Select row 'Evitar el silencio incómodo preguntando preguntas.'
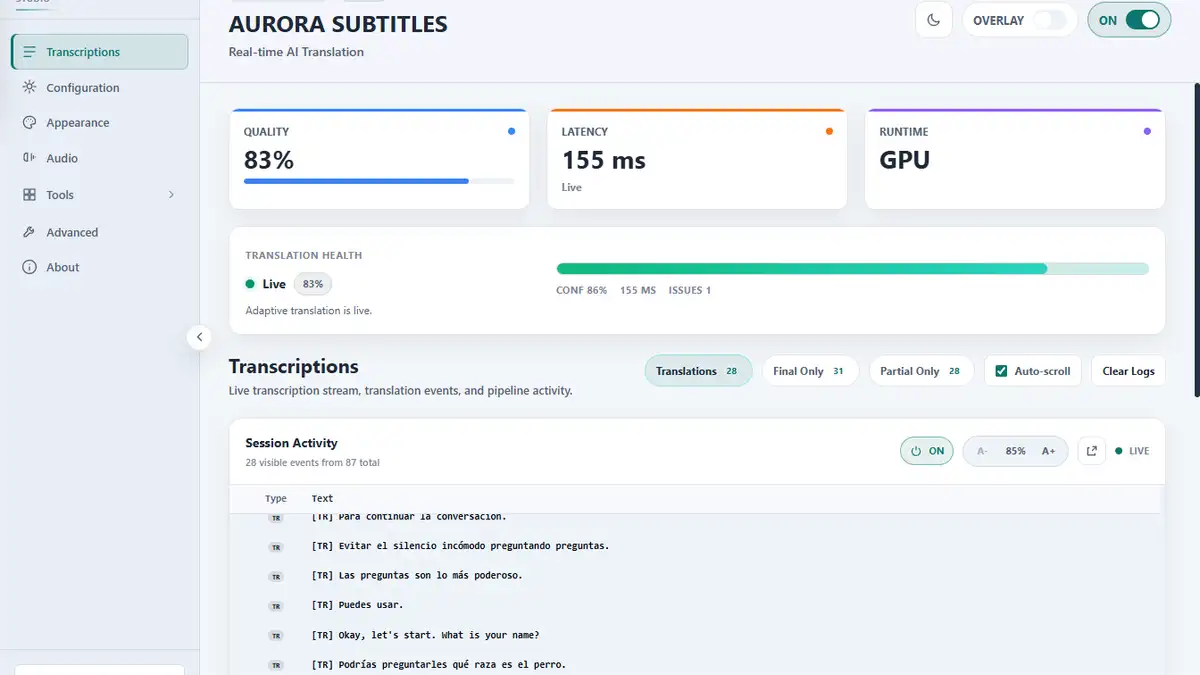Image resolution: width=1200 pixels, height=675 pixels. coord(697,546)
